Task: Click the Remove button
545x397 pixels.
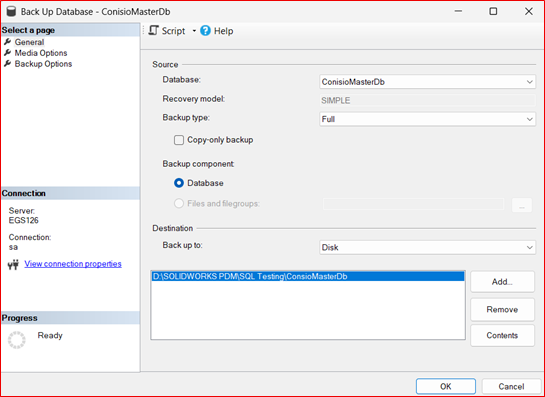Action: pyautogui.click(x=502, y=309)
